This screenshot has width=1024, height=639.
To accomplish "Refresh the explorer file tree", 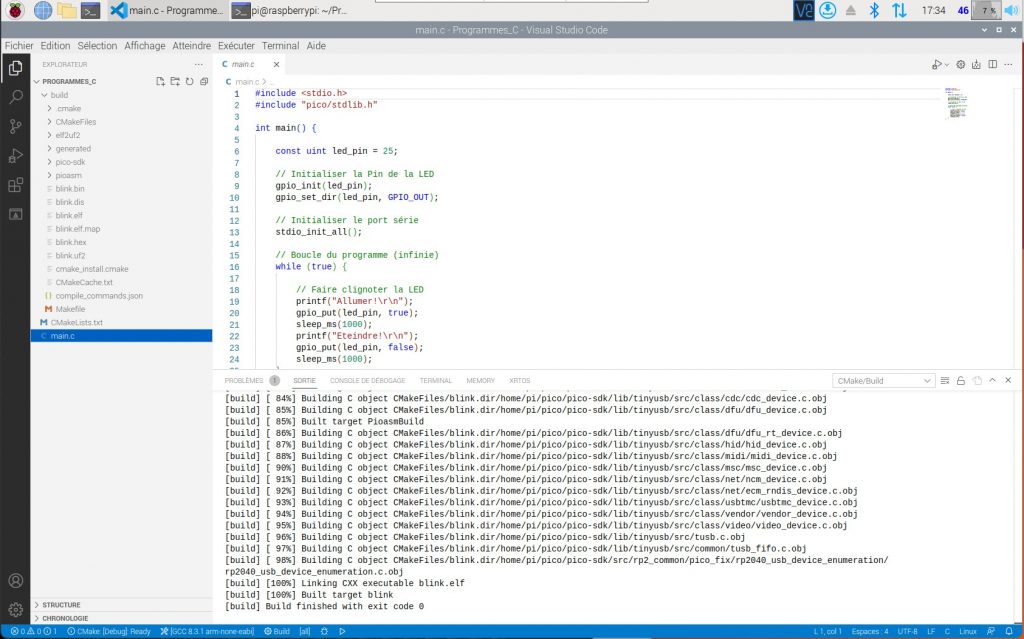I will coord(189,81).
